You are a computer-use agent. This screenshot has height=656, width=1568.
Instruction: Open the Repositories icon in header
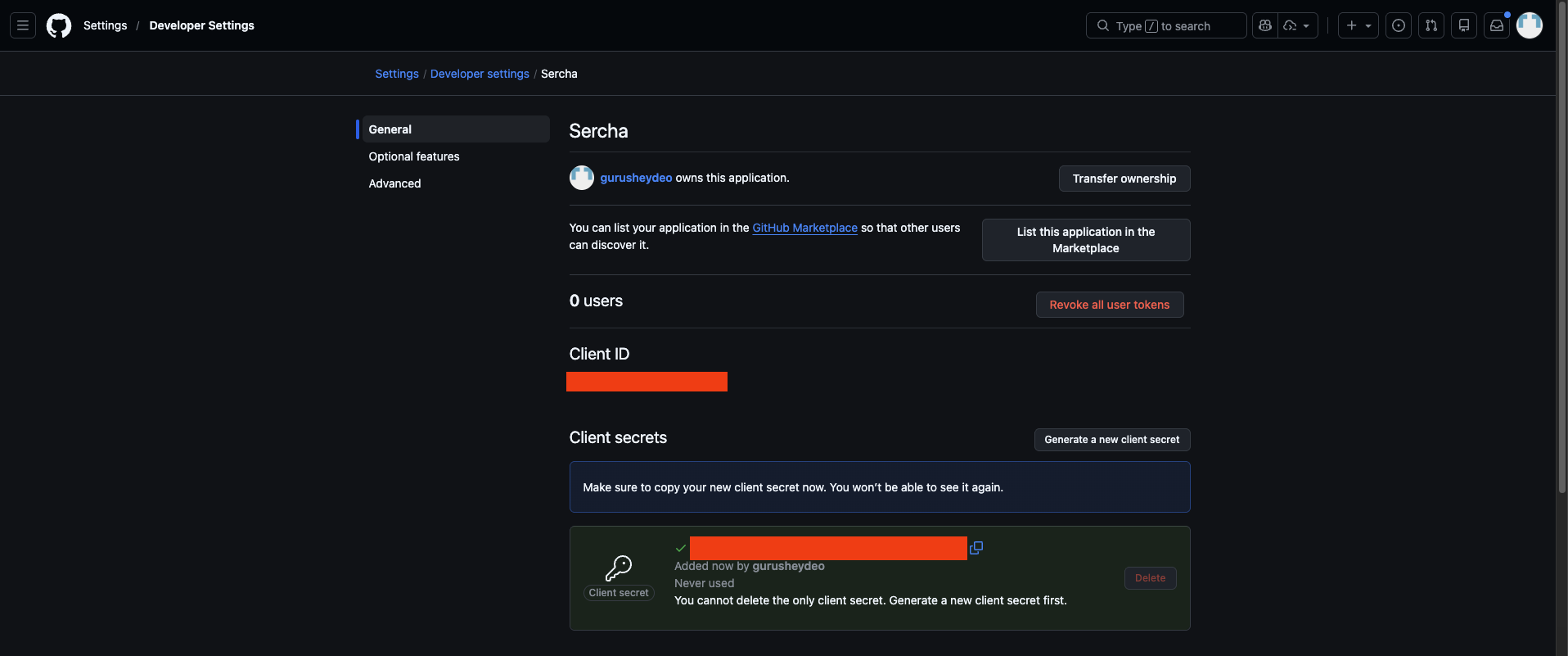(1464, 25)
